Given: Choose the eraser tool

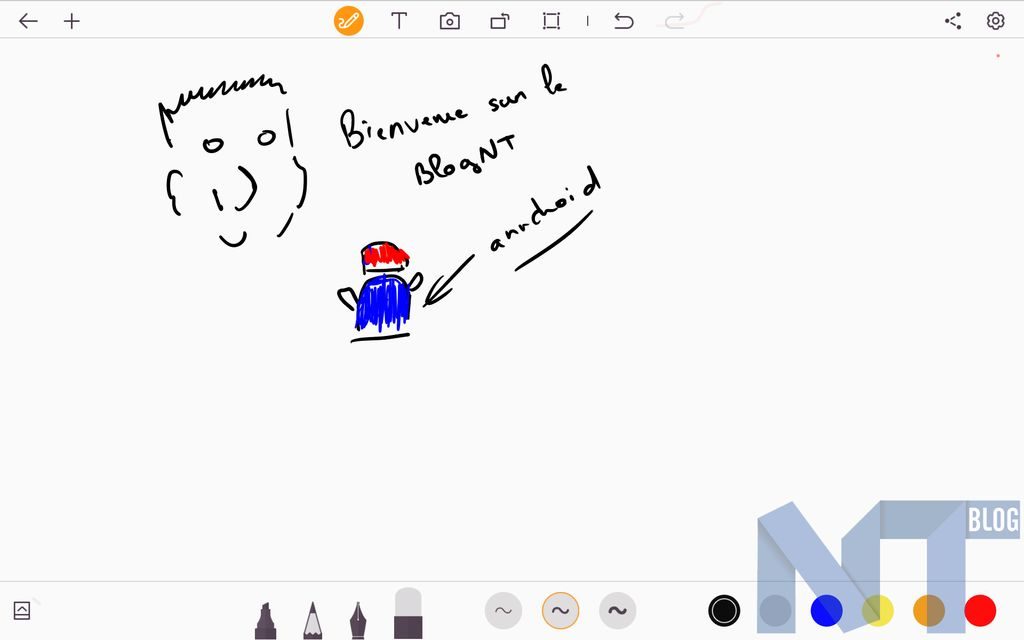Looking at the screenshot, I should pos(408,613).
